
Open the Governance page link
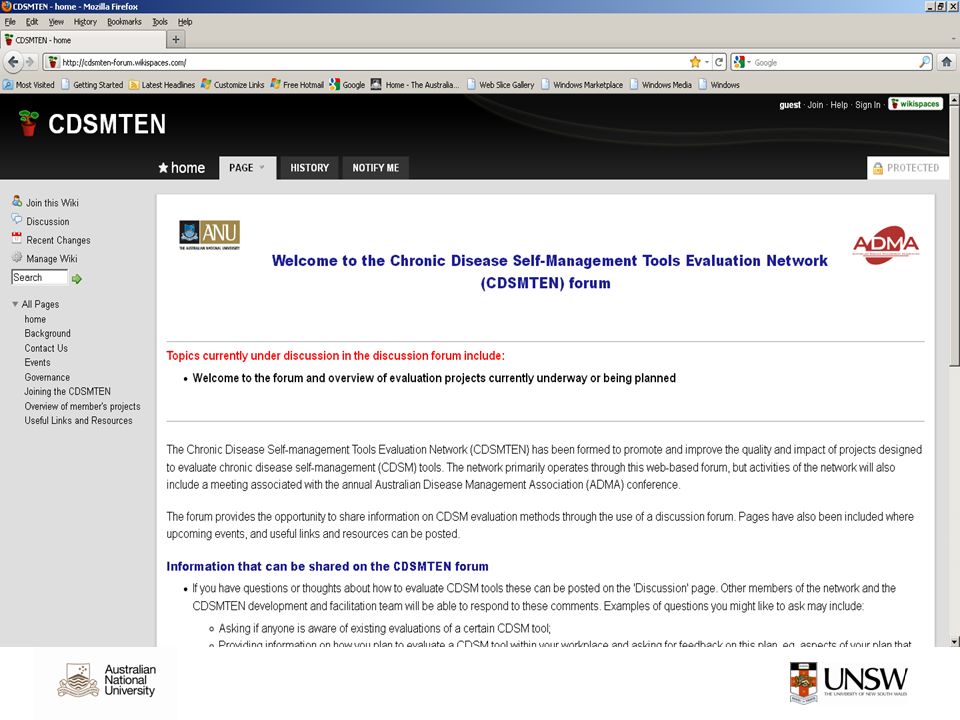tap(47, 377)
